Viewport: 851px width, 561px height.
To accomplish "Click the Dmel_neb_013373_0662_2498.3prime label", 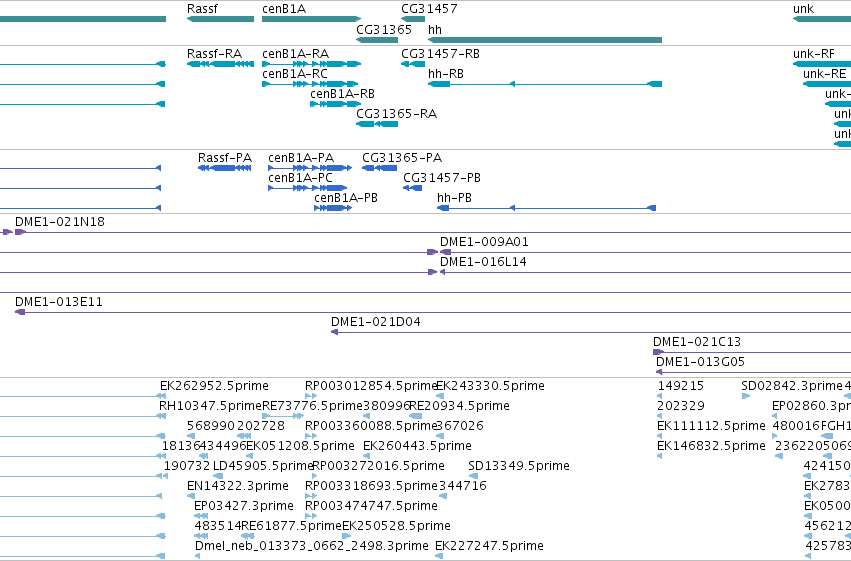I will point(312,546).
